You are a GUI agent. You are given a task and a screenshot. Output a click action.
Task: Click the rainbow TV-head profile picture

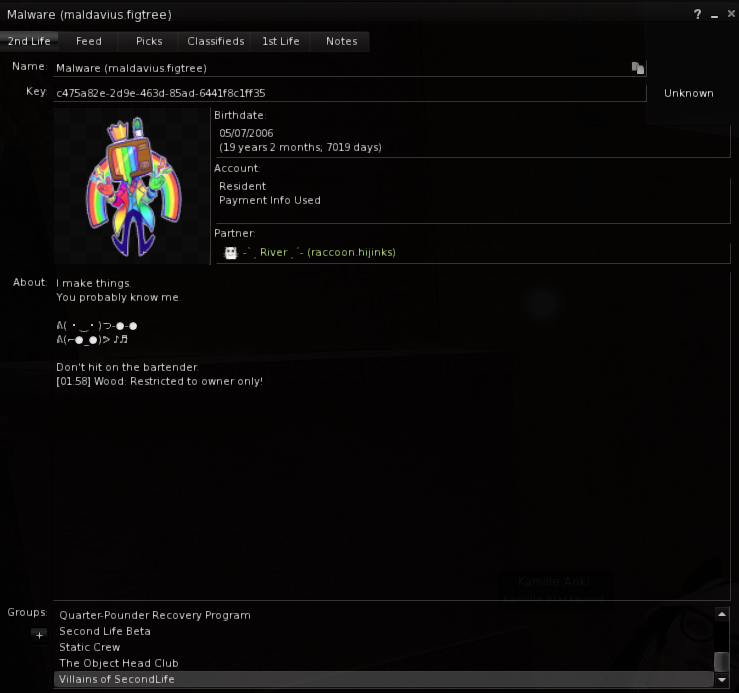[132, 186]
